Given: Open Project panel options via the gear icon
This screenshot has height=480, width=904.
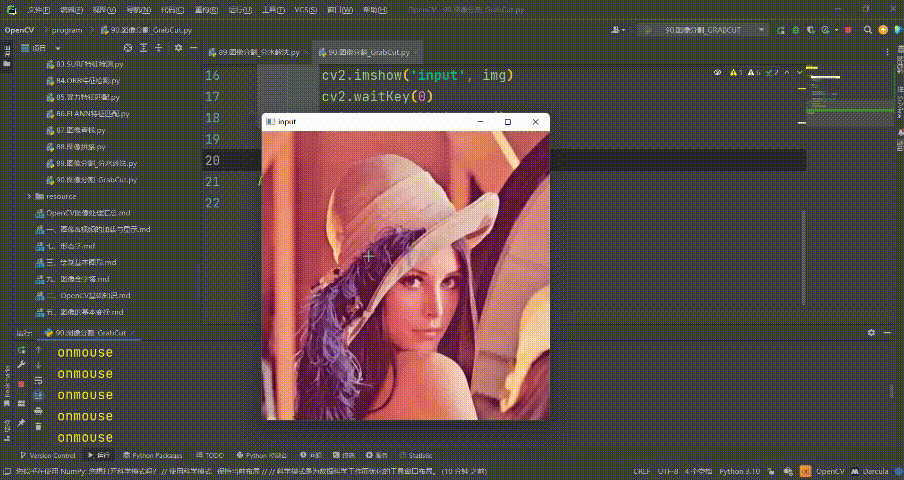Looking at the screenshot, I should click(x=178, y=48).
